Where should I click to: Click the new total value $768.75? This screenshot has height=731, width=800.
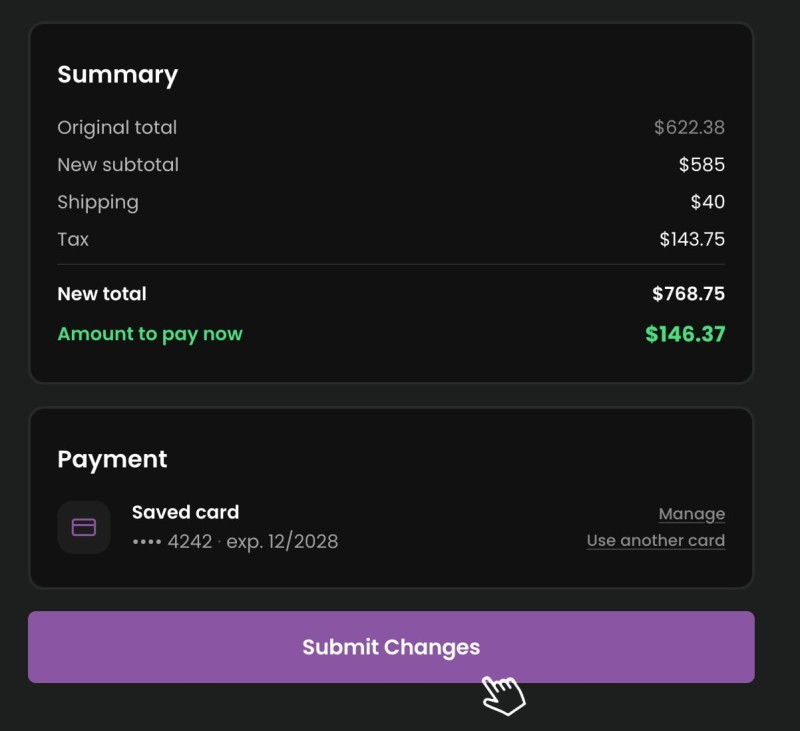click(x=688, y=294)
